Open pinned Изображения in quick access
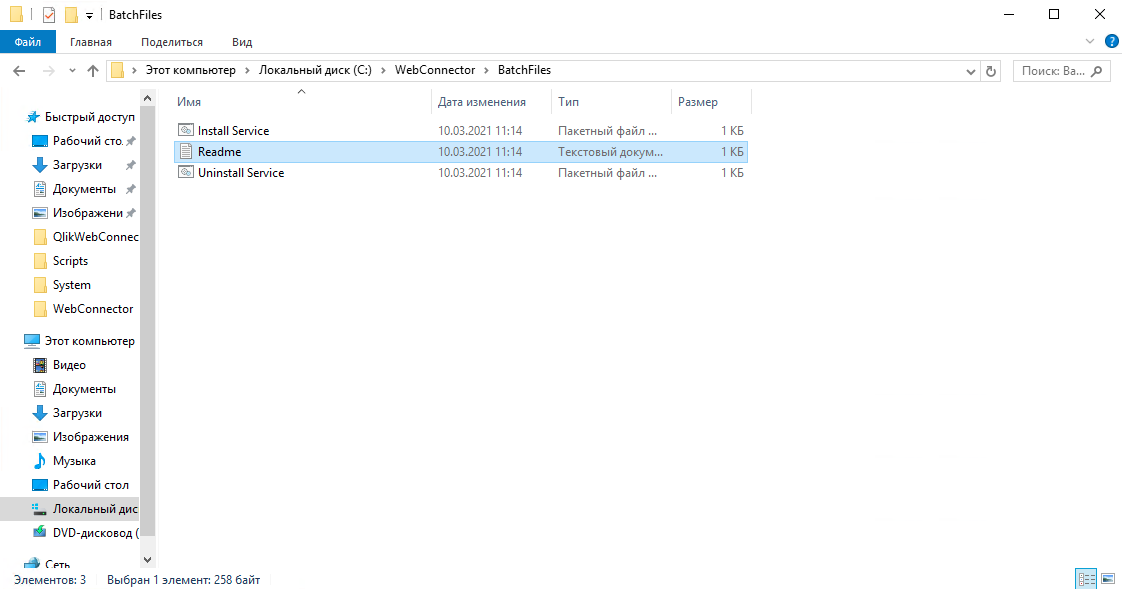This screenshot has width=1122, height=589. (x=87, y=213)
